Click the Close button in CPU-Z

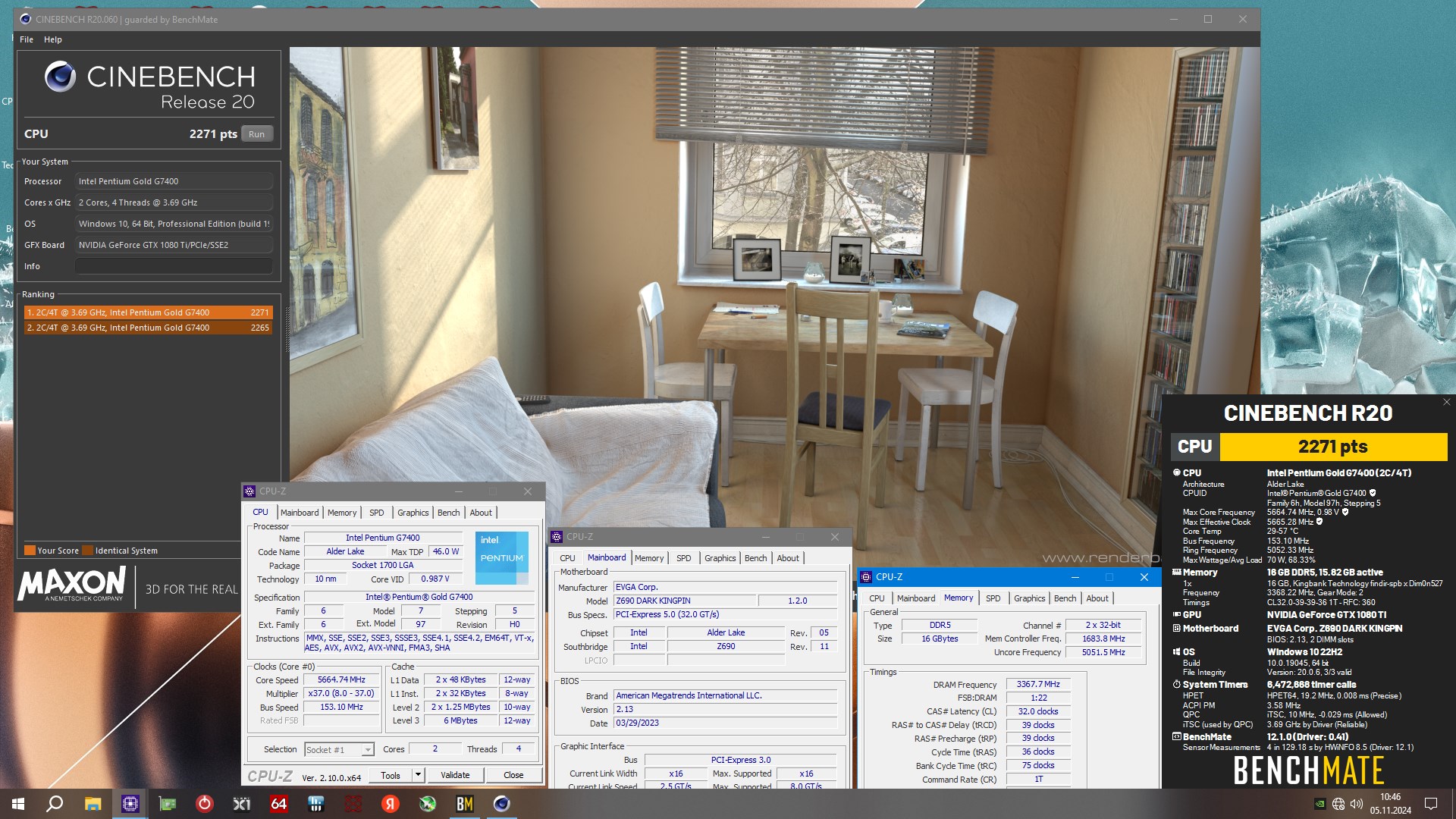click(513, 775)
